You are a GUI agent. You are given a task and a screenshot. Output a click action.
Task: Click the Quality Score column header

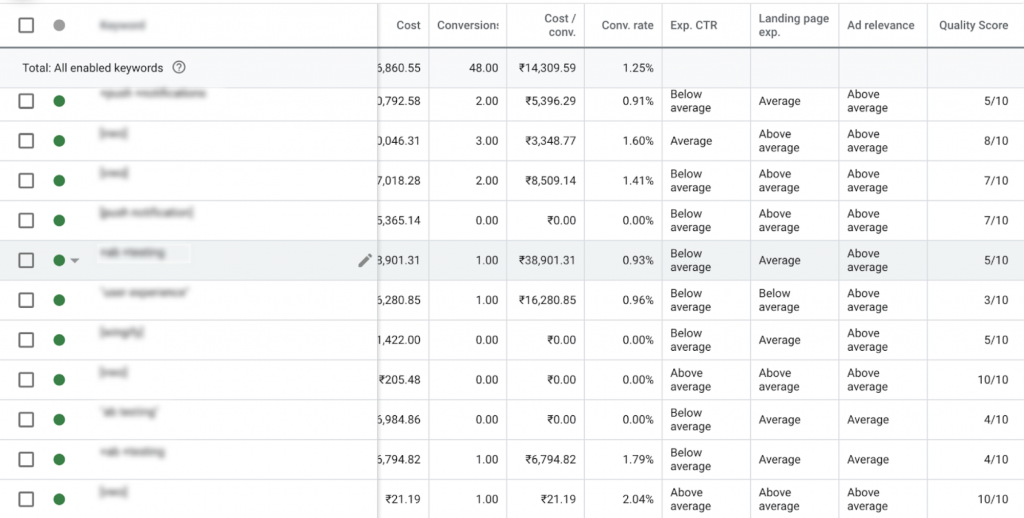(x=973, y=25)
